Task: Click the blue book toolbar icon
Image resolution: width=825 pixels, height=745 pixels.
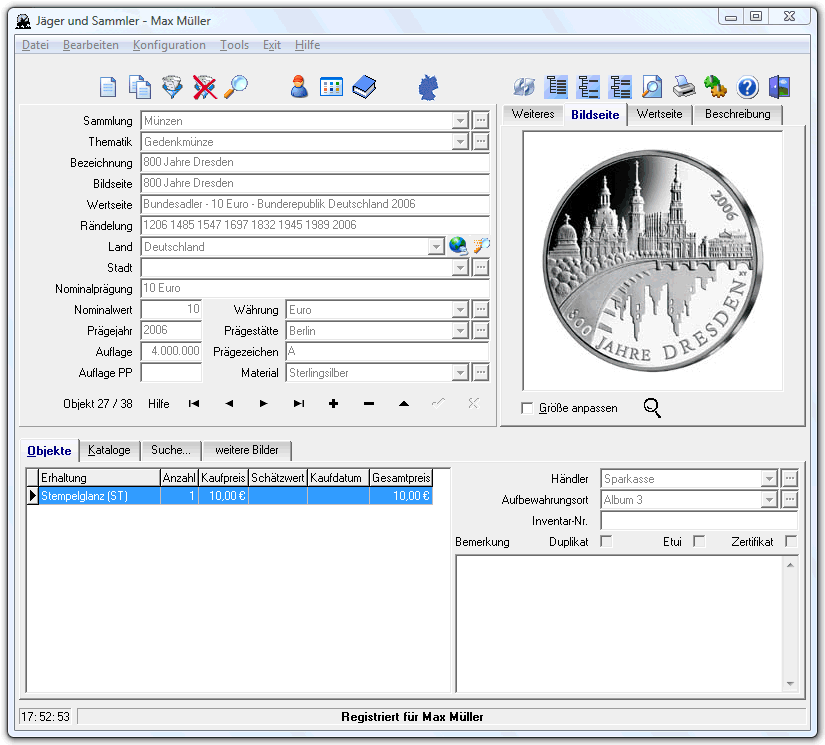Action: coord(364,87)
